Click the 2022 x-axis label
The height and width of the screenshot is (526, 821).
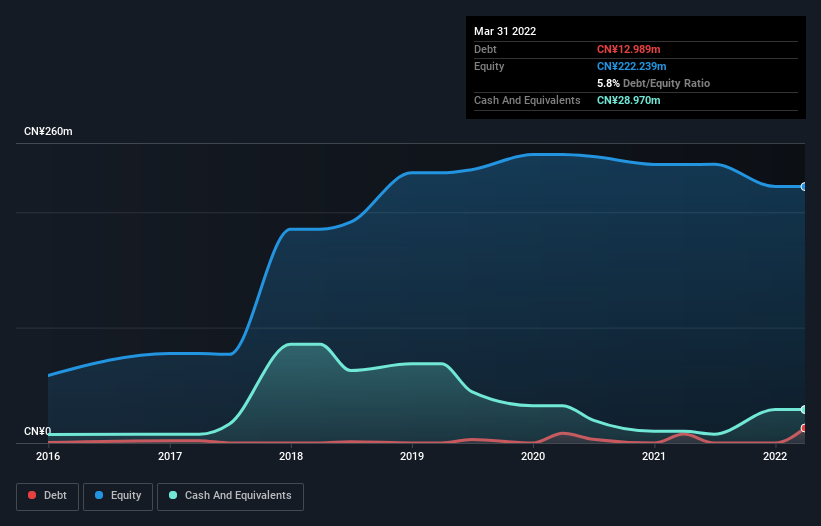(x=775, y=456)
